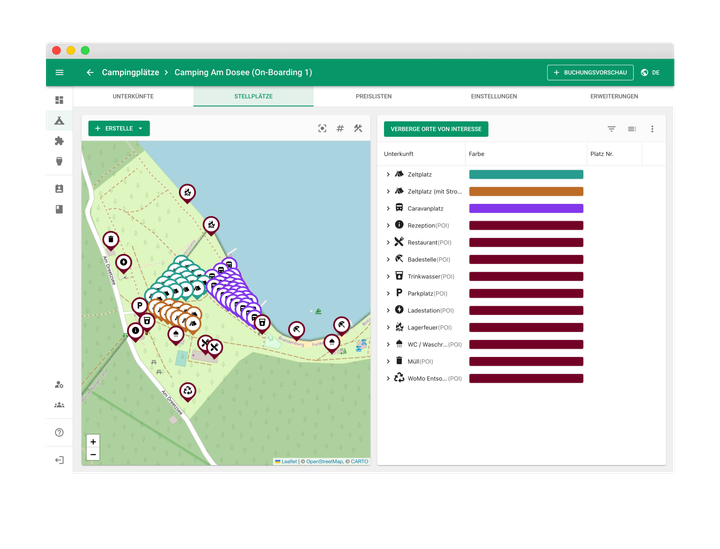Image resolution: width=720 pixels, height=549 pixels.
Task: Switch to the Unterkünfte tab
Action: point(133,96)
